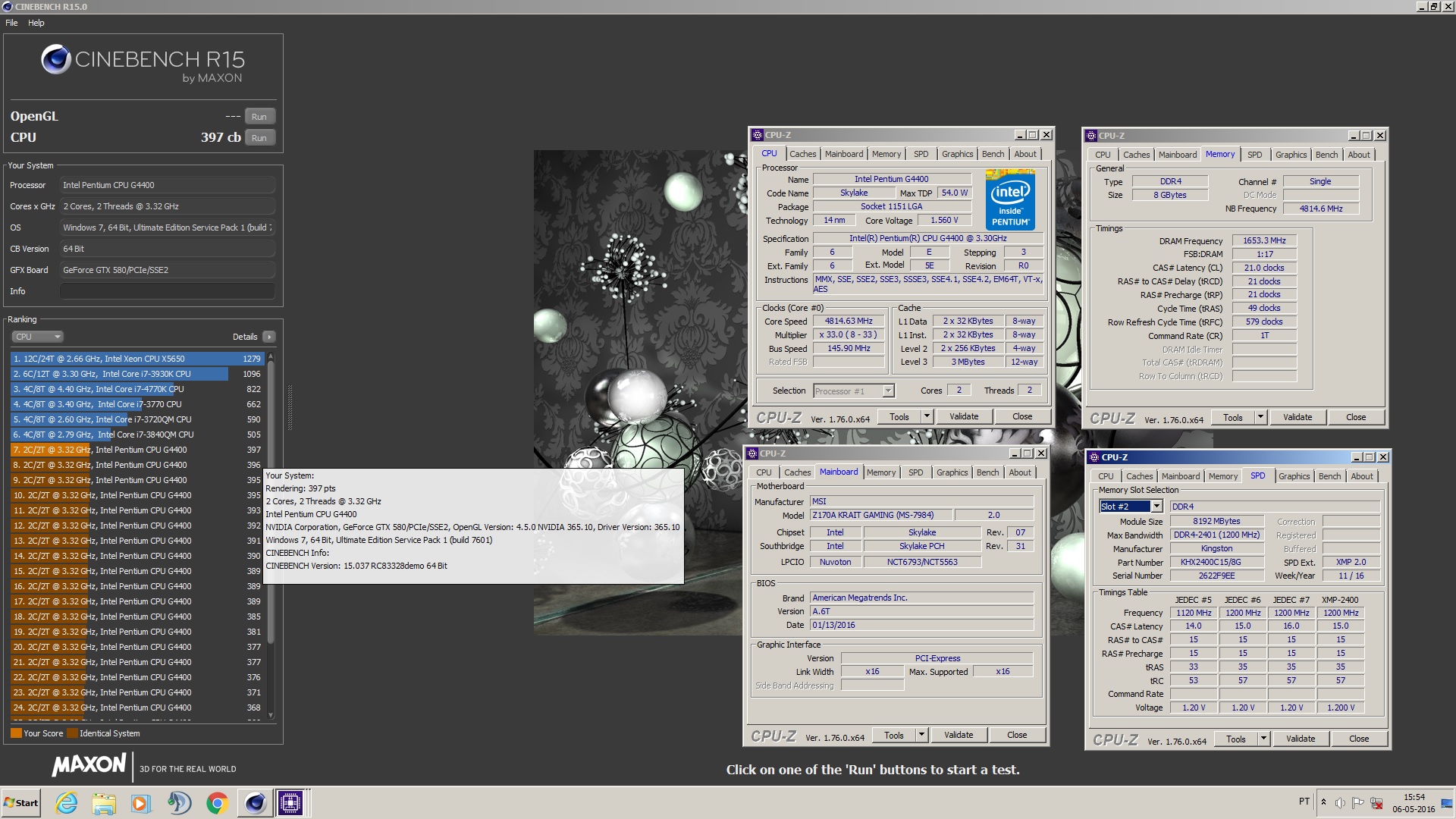Screen dimensions: 1456x819
Task: Open Tools dropdown arrow in CPU-Z CPU window
Action: coord(926,416)
